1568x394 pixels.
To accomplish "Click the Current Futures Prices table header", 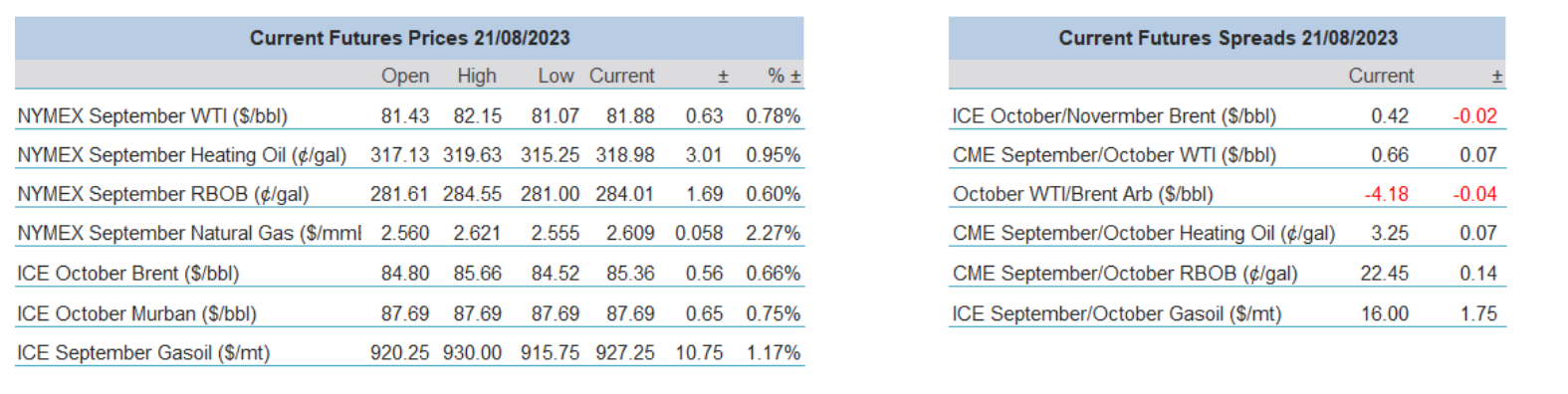I will (409, 38).
